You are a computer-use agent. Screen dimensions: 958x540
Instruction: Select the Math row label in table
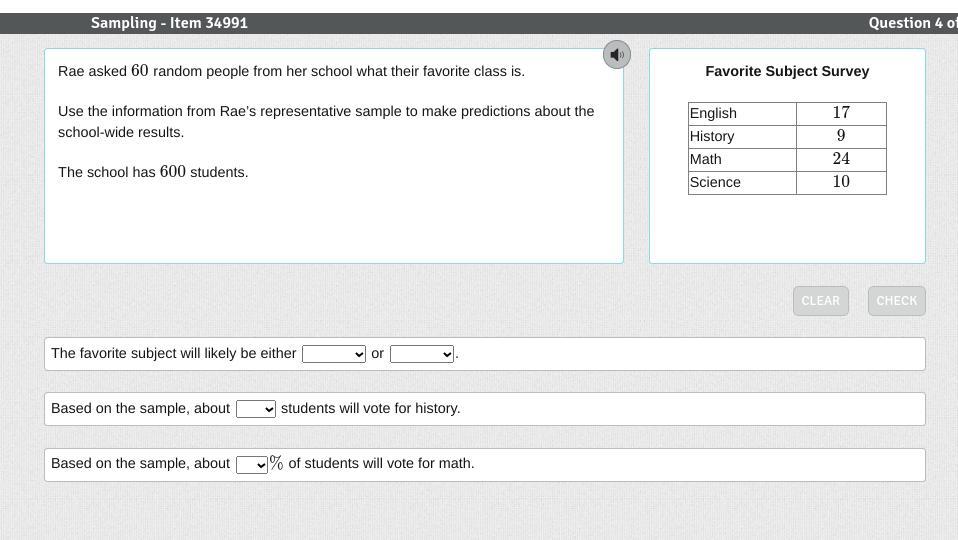click(x=706, y=159)
